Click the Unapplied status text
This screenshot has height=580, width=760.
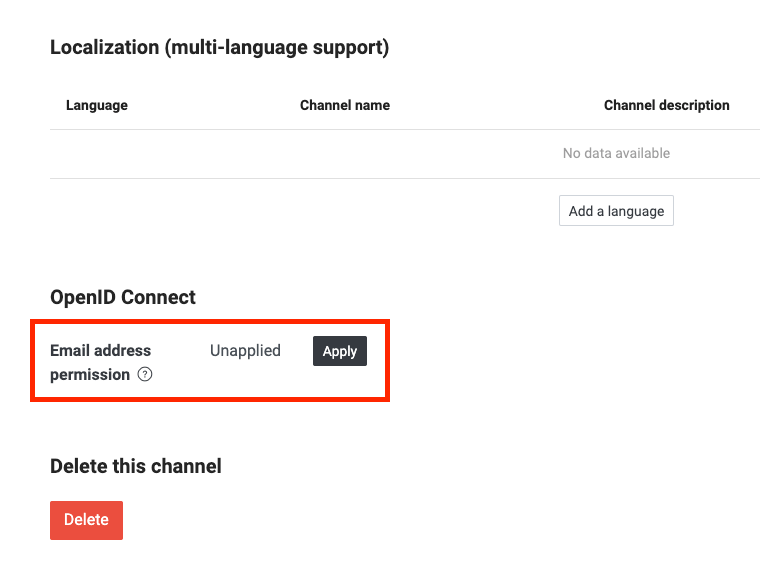(x=245, y=350)
